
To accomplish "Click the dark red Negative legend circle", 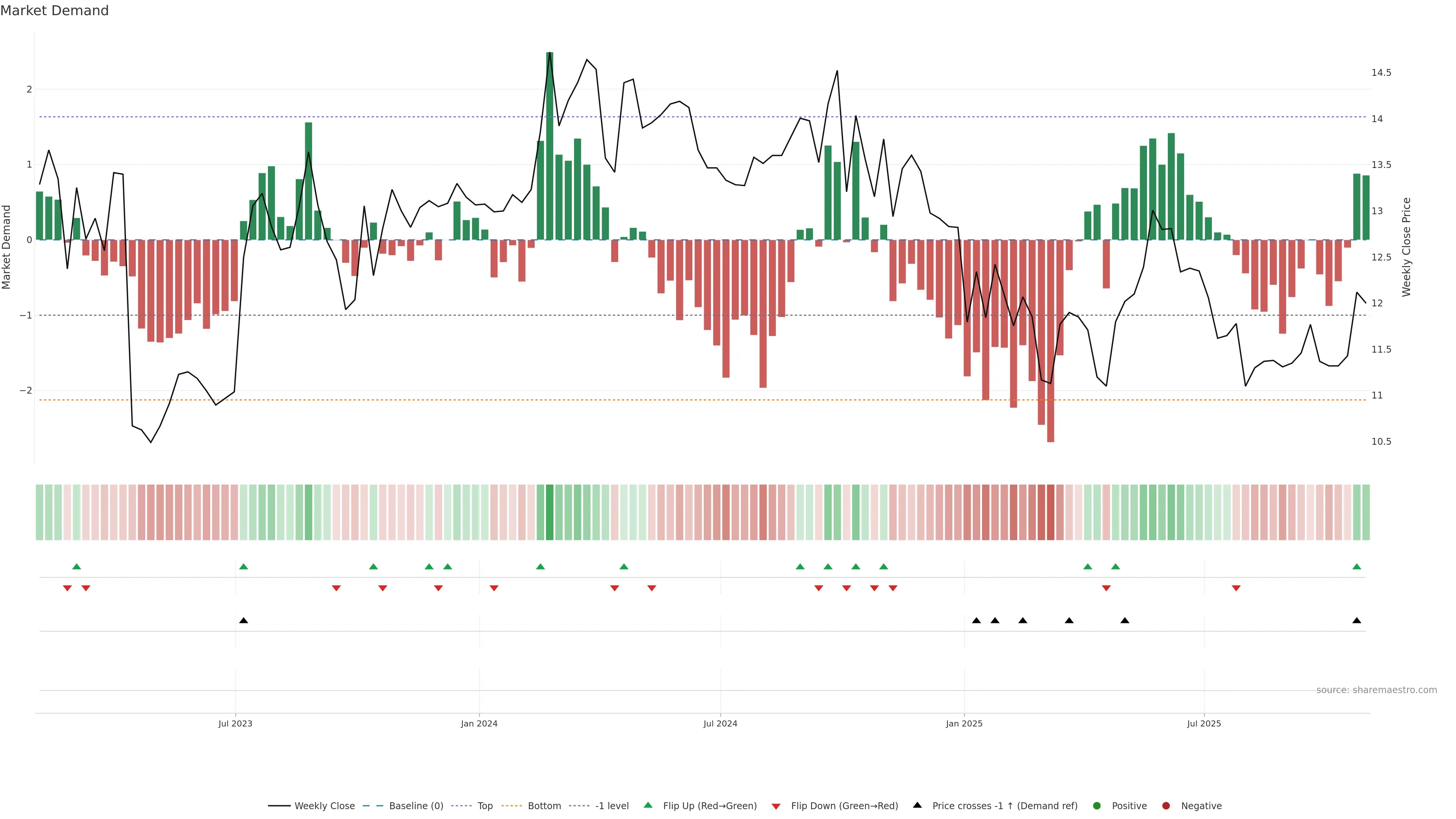I will 1166,806.
